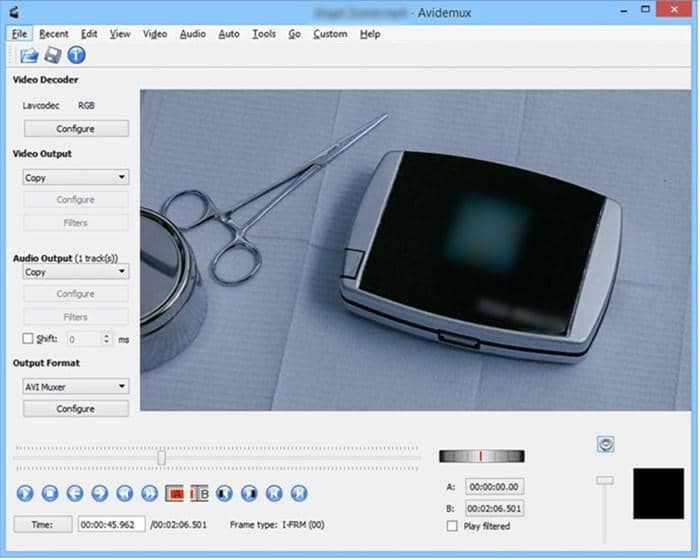Open the Go menu

point(294,34)
